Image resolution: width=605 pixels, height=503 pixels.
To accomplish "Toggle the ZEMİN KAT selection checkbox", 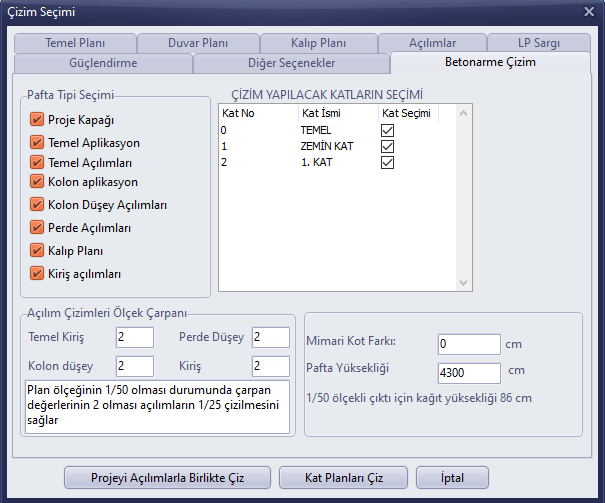I will [x=387, y=147].
